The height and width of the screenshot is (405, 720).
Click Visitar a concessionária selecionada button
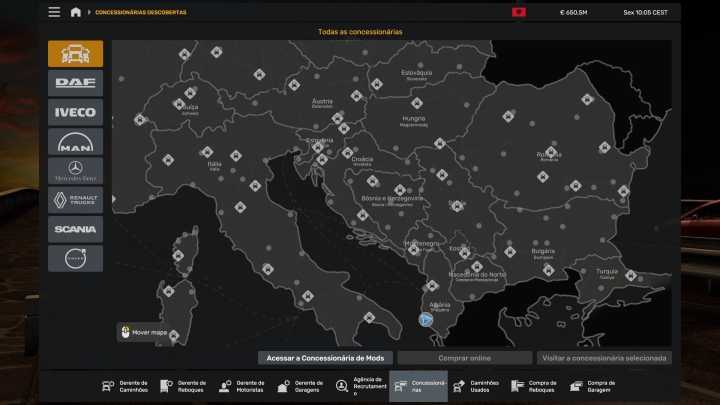pyautogui.click(x=604, y=358)
